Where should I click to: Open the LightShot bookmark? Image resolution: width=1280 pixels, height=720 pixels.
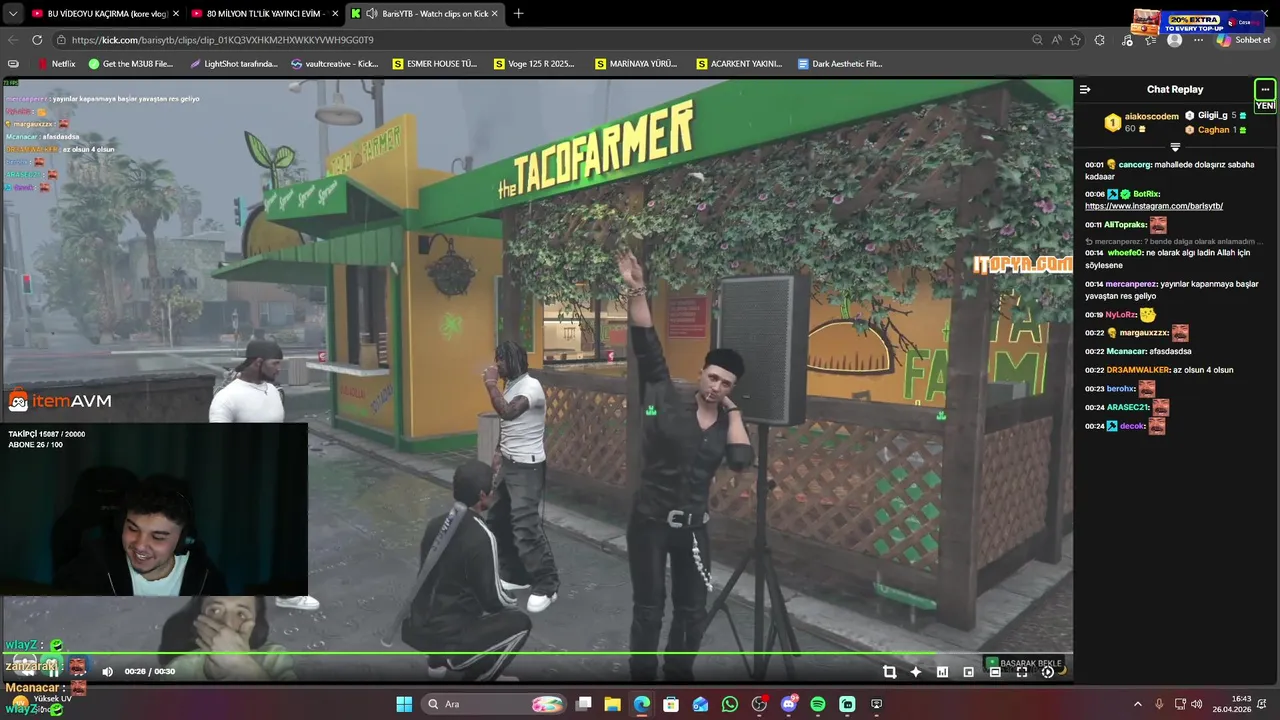pos(233,63)
